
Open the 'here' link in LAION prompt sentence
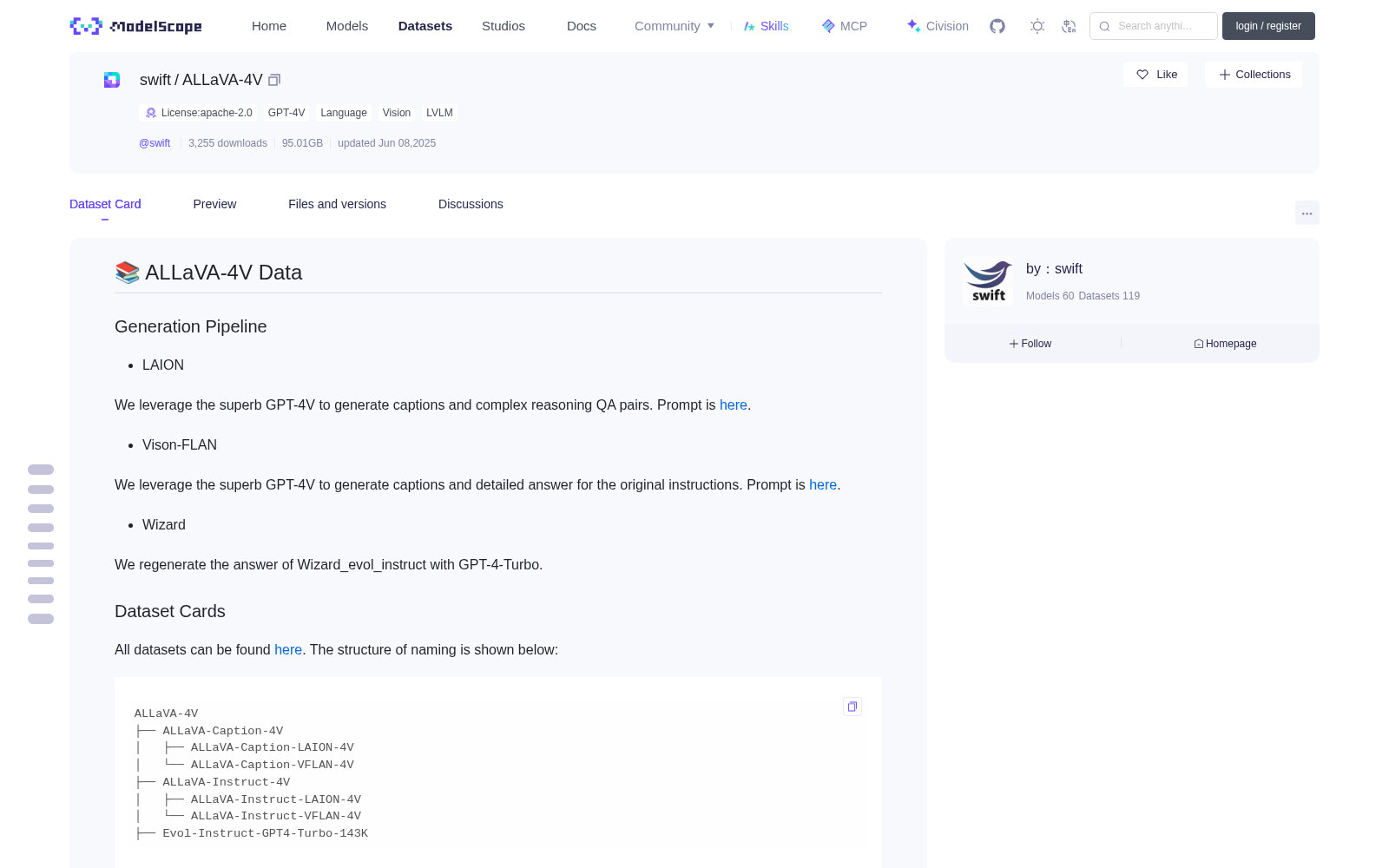[734, 405]
